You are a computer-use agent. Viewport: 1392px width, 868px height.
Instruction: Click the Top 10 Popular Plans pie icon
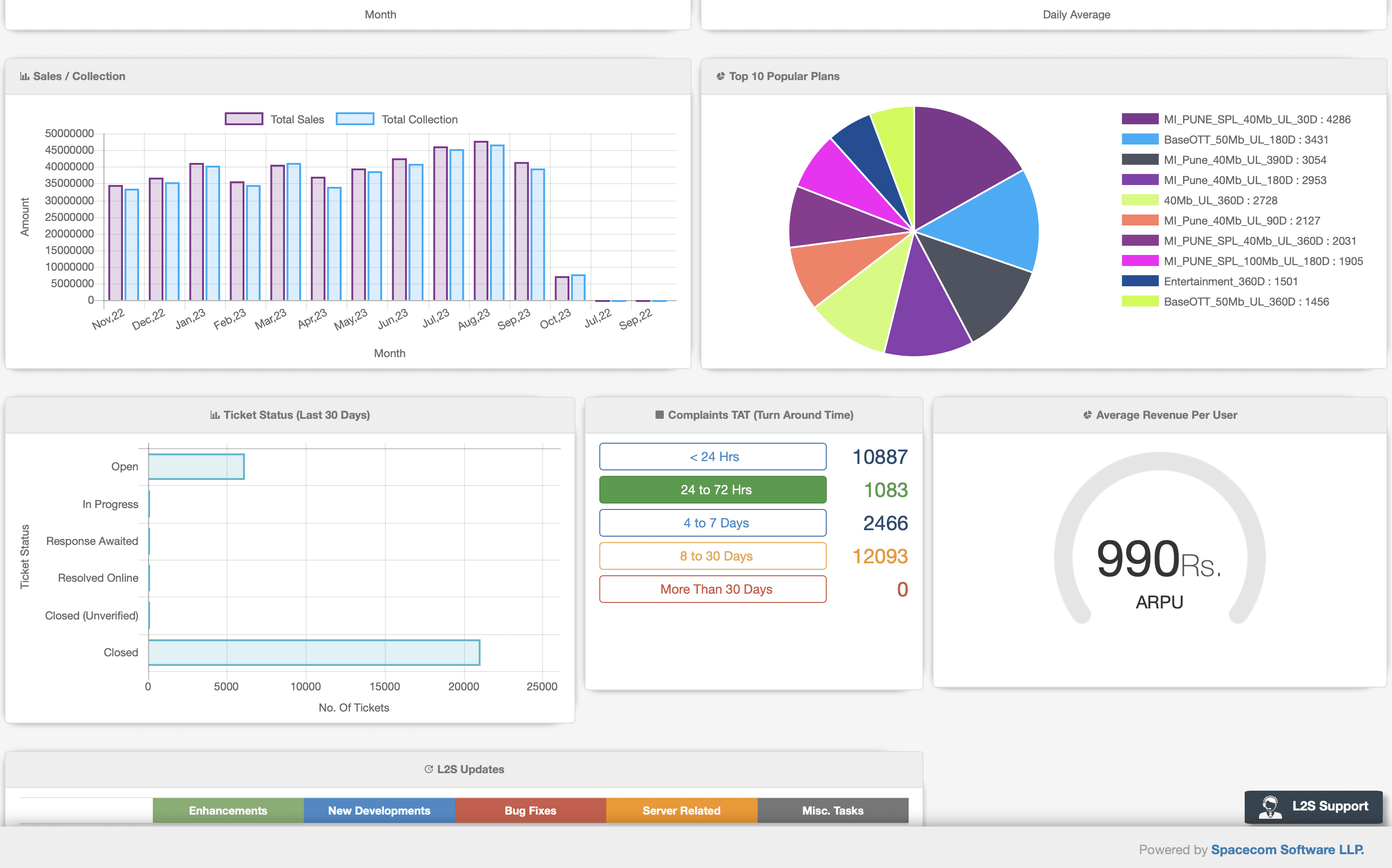tap(720, 76)
